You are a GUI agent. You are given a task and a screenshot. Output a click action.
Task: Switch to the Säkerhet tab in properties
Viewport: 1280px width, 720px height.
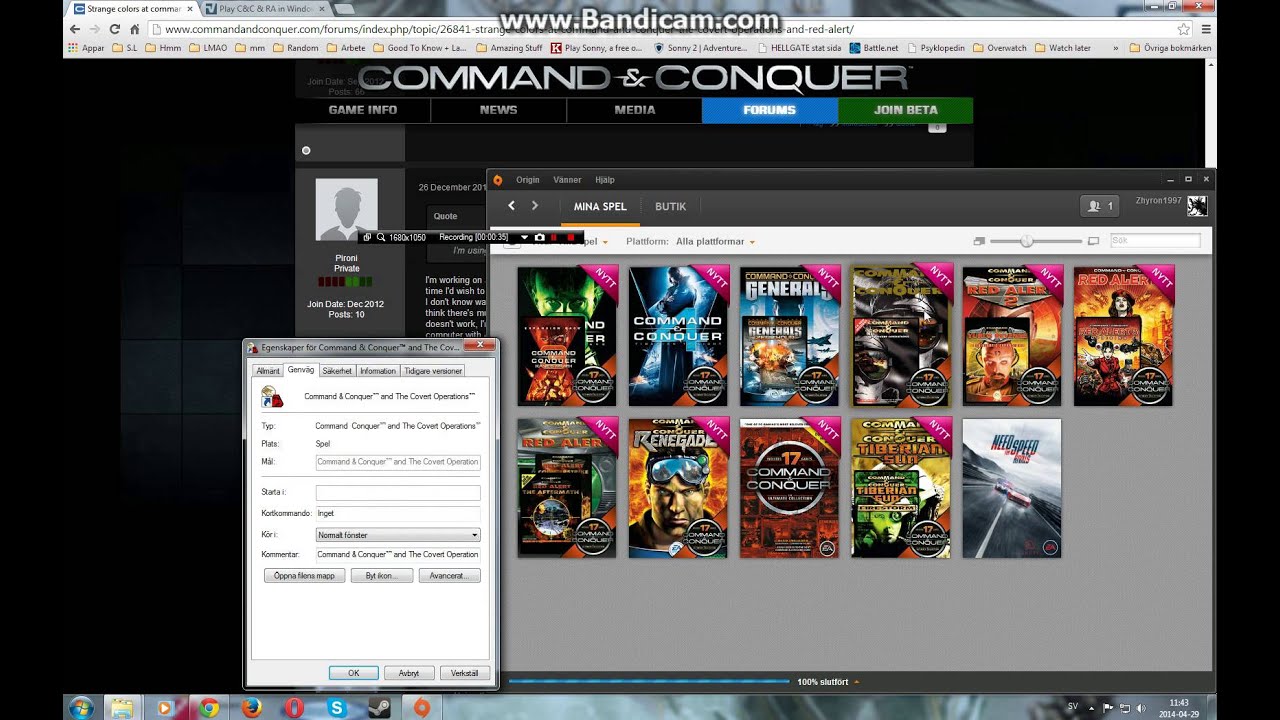coord(337,371)
